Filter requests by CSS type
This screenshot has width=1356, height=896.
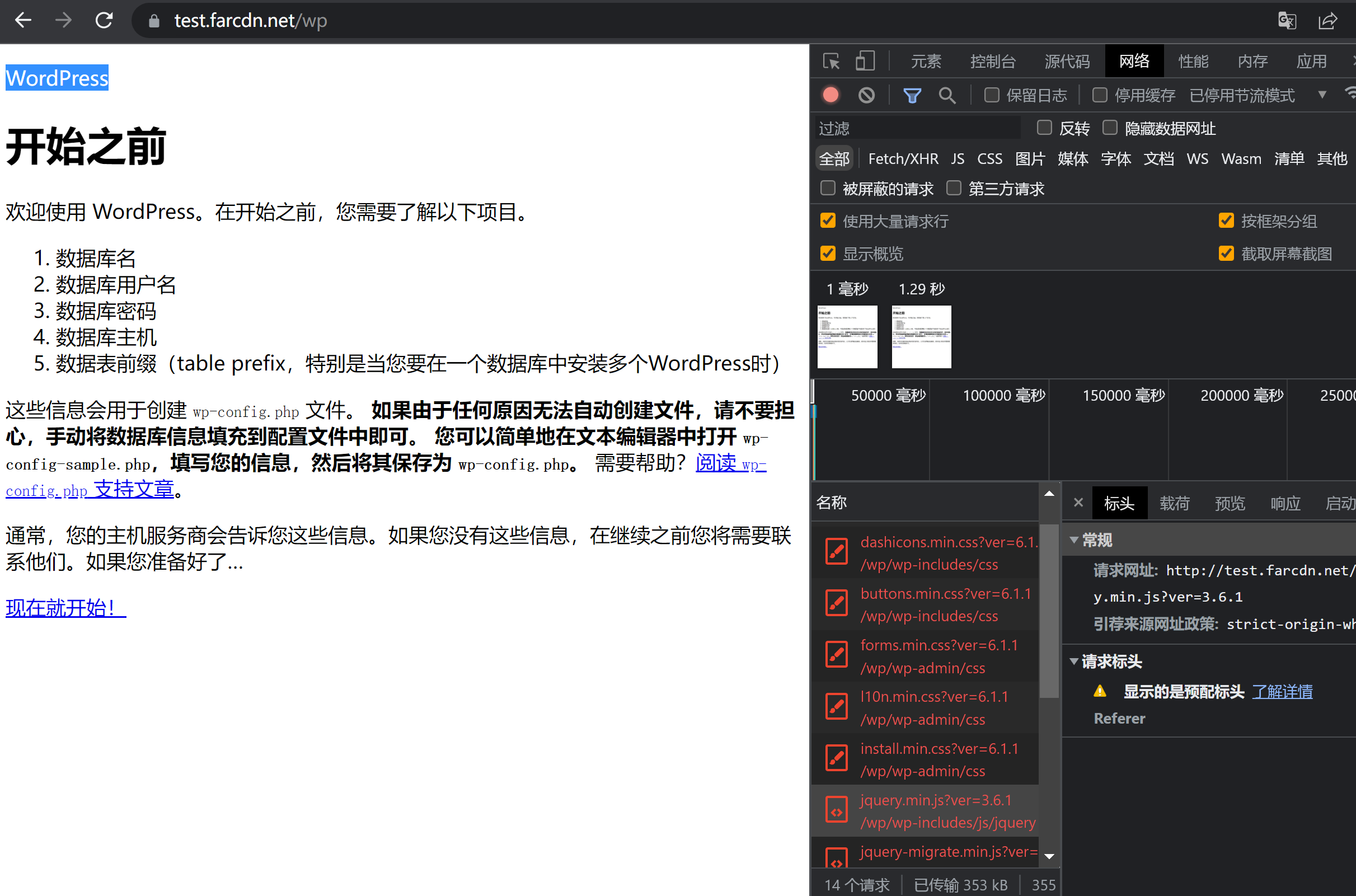989,159
